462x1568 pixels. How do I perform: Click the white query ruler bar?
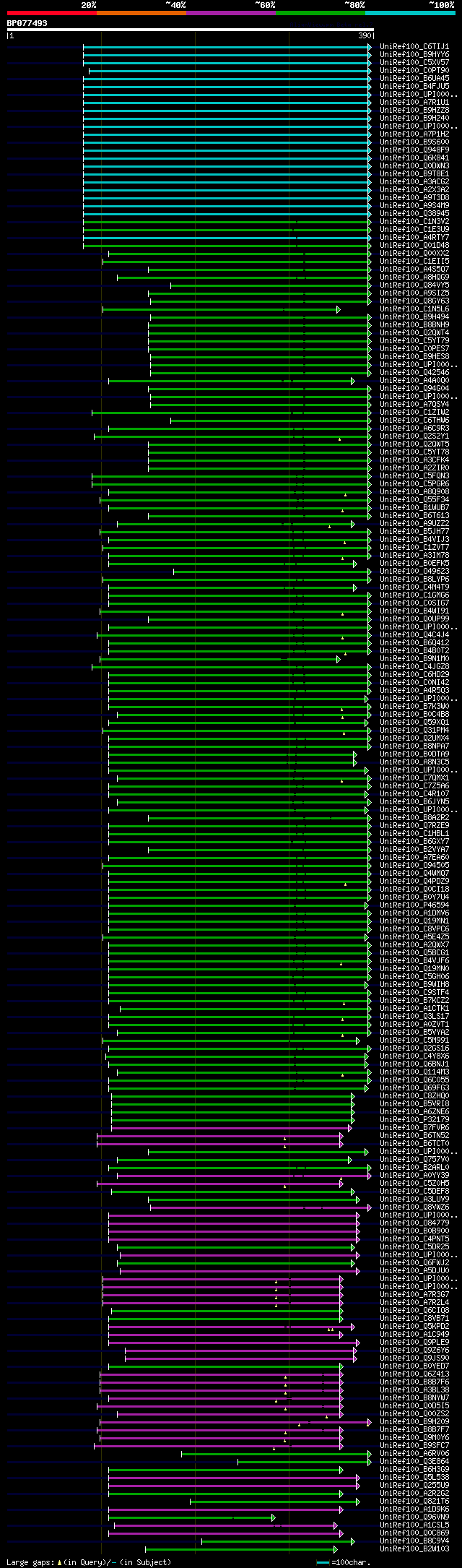coord(191,30)
